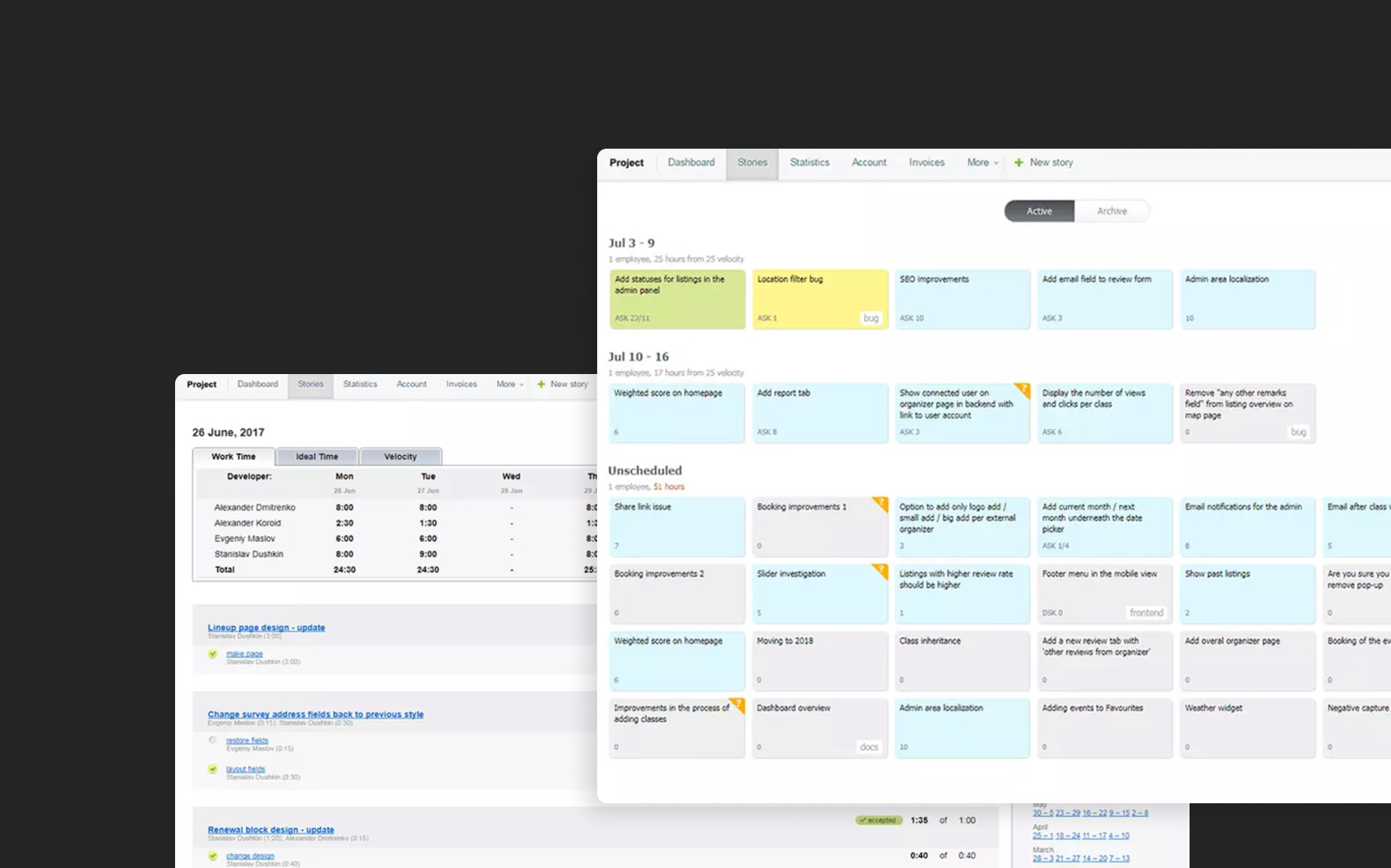Click the bug tag on Location filter bug card

(x=871, y=318)
